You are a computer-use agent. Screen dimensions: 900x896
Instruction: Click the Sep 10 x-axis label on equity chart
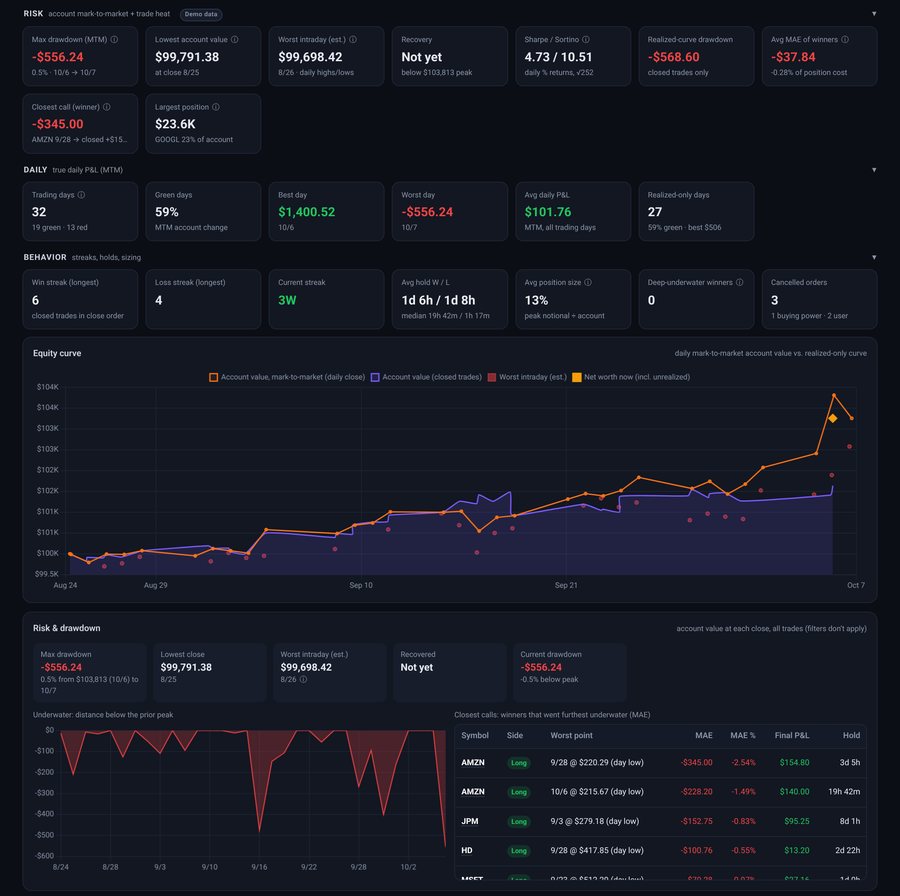point(360,585)
